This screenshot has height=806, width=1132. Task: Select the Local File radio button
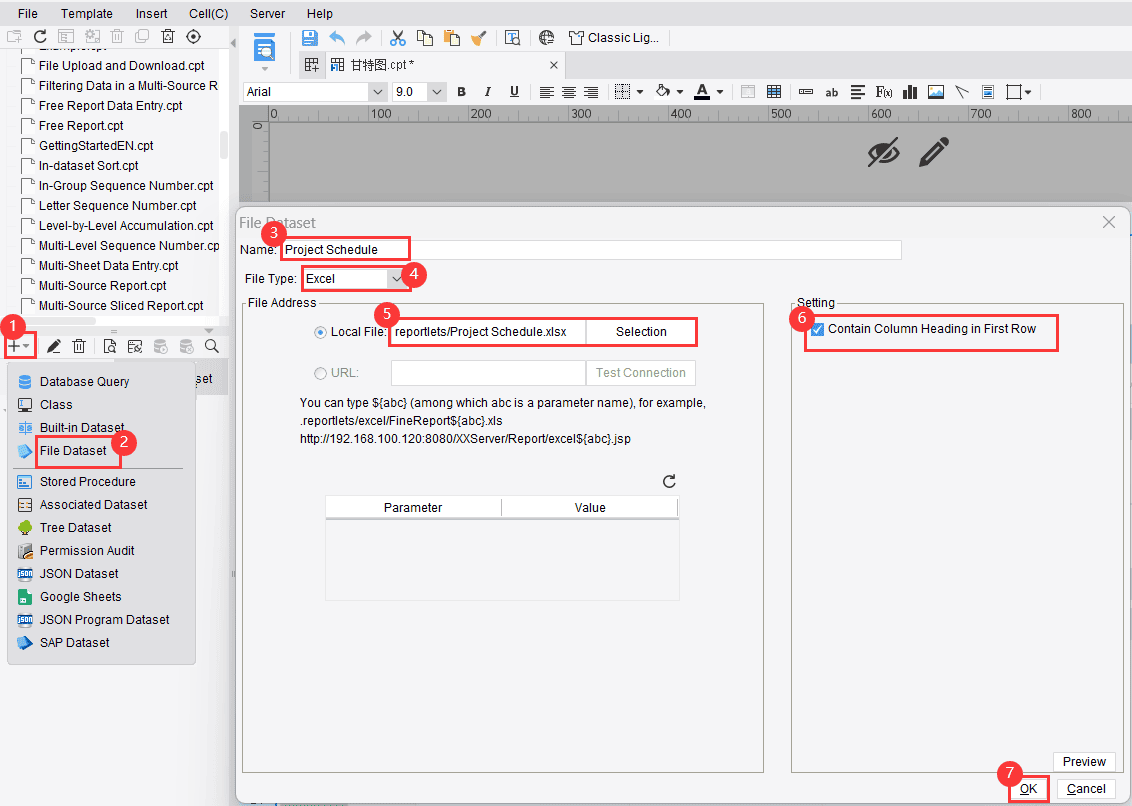coord(321,332)
